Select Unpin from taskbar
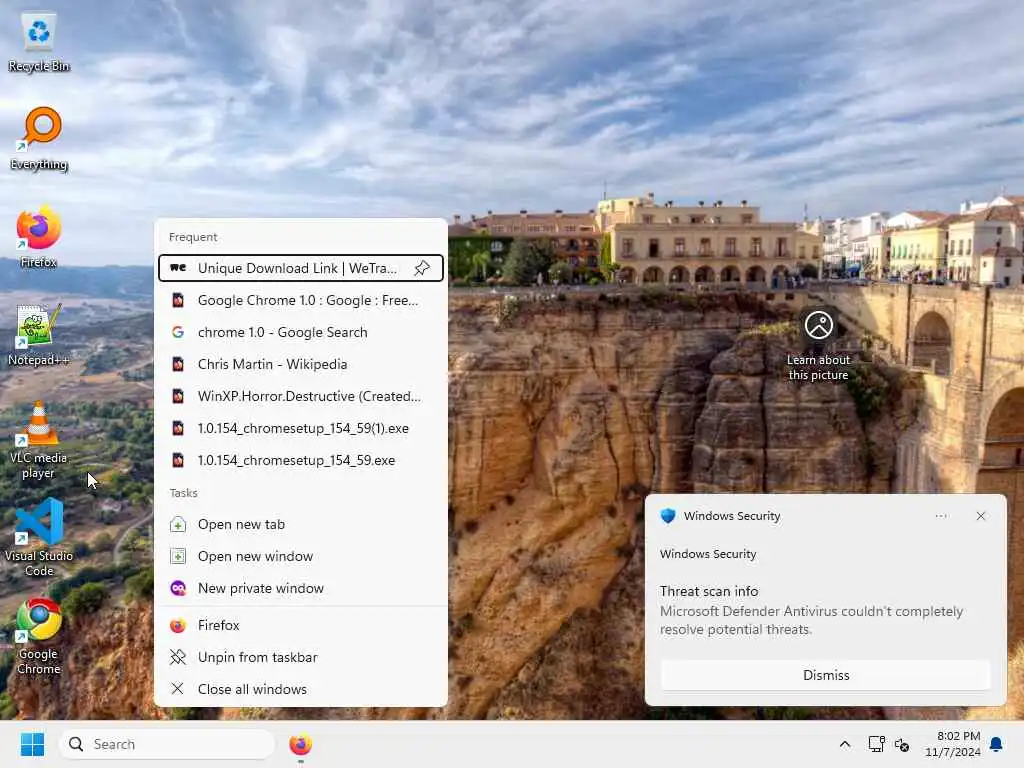The width and height of the screenshot is (1024, 768). [x=300, y=658]
